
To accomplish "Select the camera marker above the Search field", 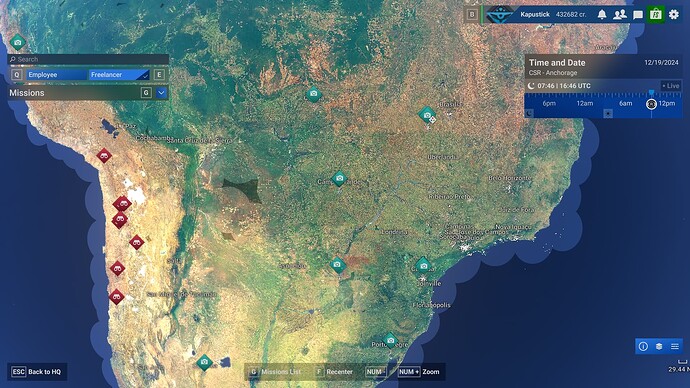I will click(18, 42).
